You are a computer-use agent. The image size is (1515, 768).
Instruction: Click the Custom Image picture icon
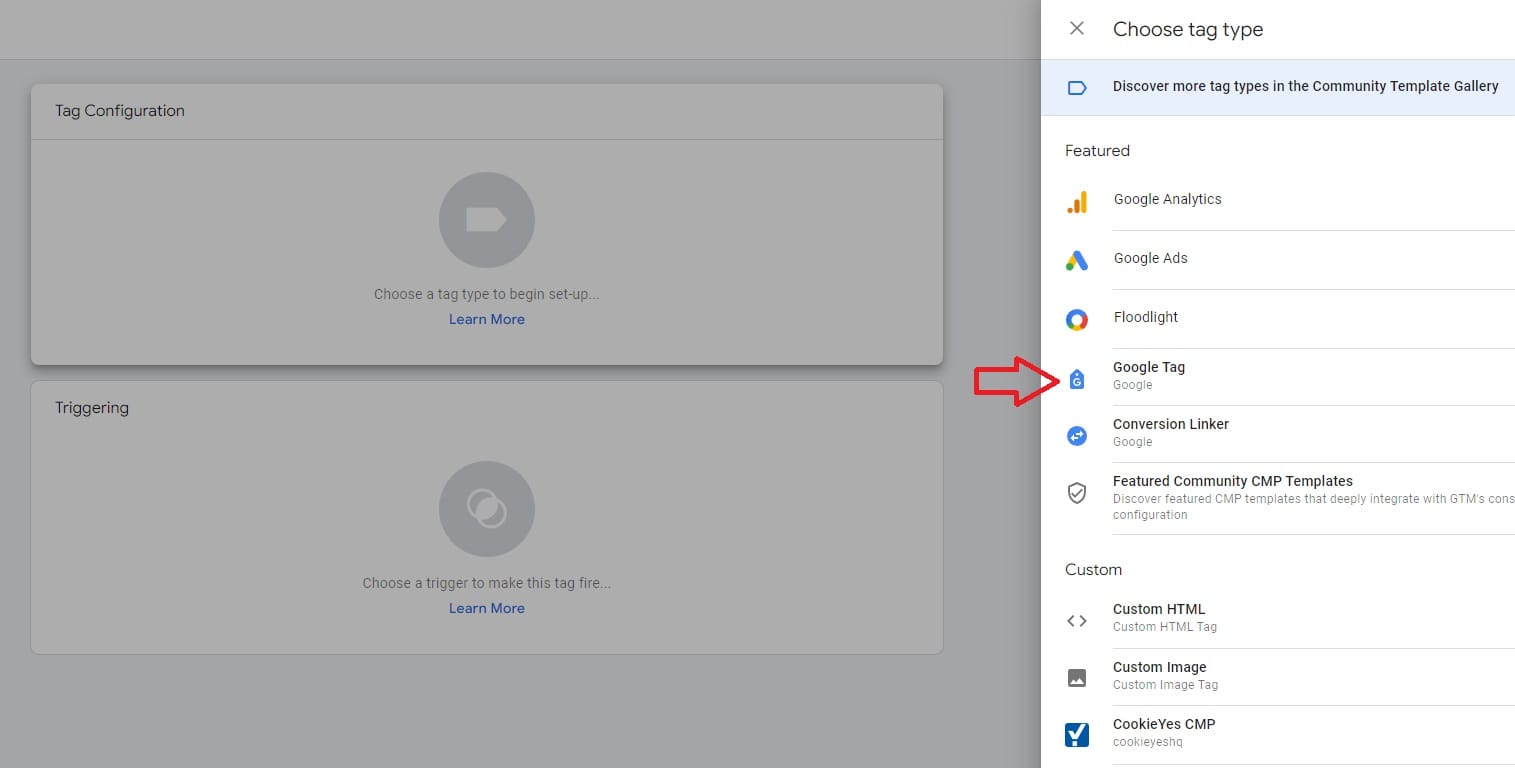pyautogui.click(x=1077, y=677)
